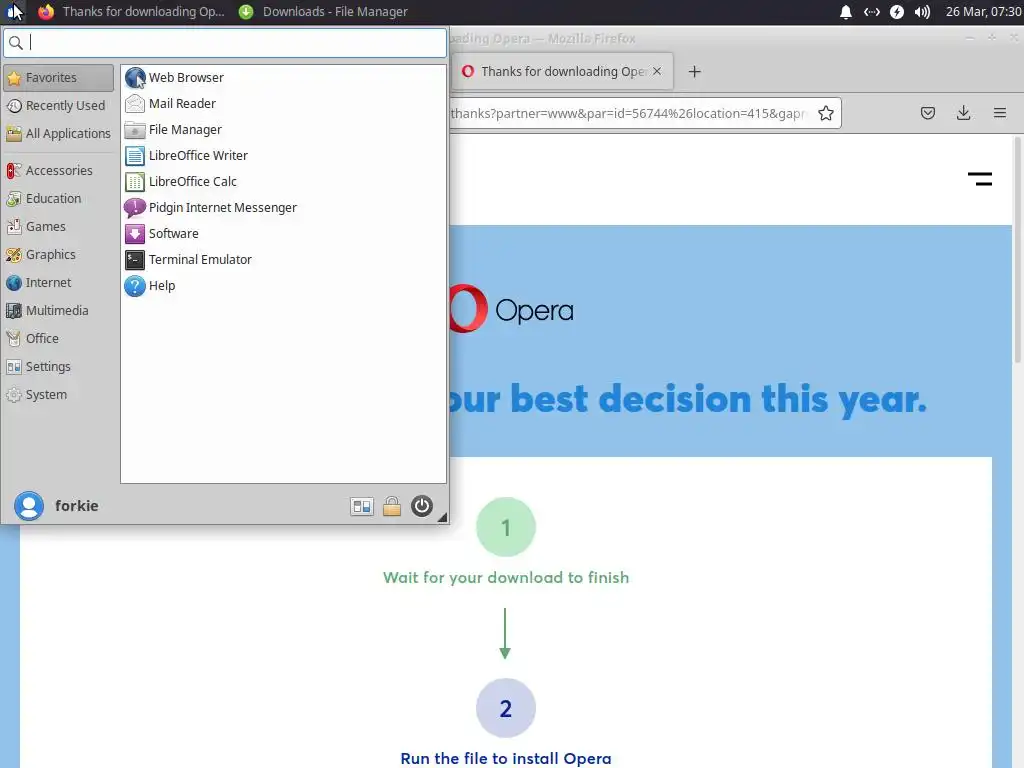Screen dimensions: 1024x768
Task: Start LibreOffice Writer
Action: click(x=283, y=156)
